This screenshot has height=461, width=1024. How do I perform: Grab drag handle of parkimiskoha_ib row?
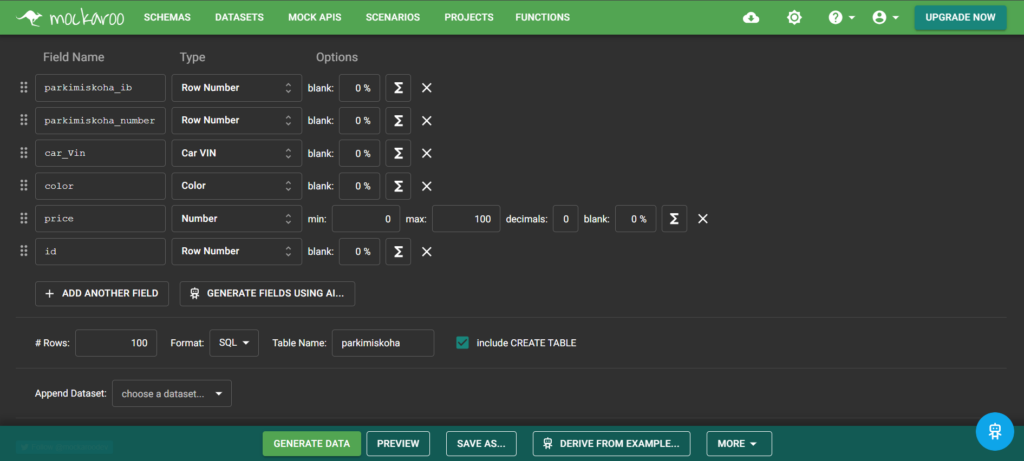click(x=24, y=87)
